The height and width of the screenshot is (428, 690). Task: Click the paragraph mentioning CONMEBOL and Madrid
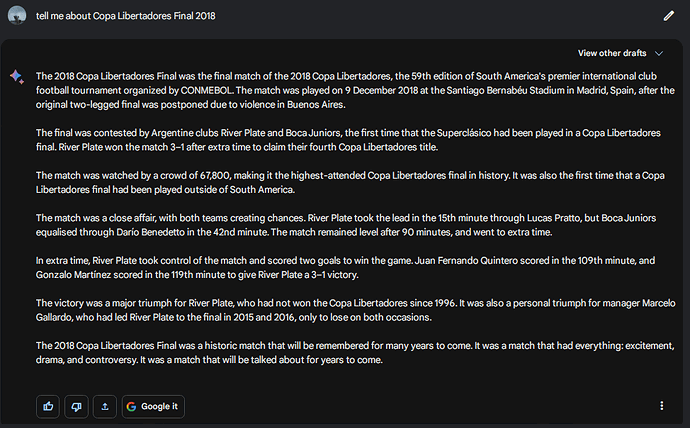(355, 90)
